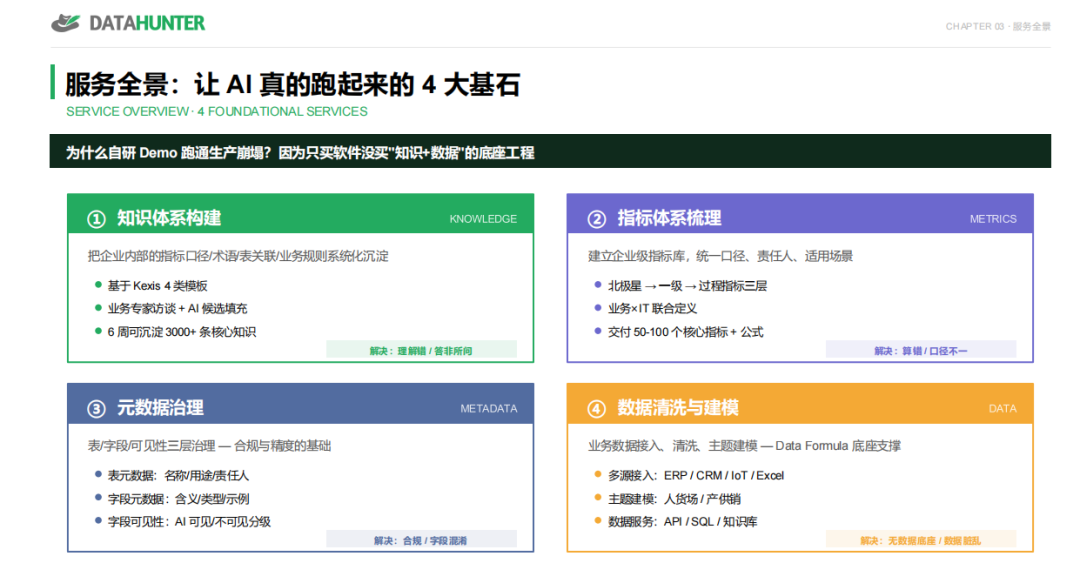Click the bullet '6 周可沉淀 3000+ 条核心知识'
This screenshot has height=563, width=1080.
click(x=182, y=332)
